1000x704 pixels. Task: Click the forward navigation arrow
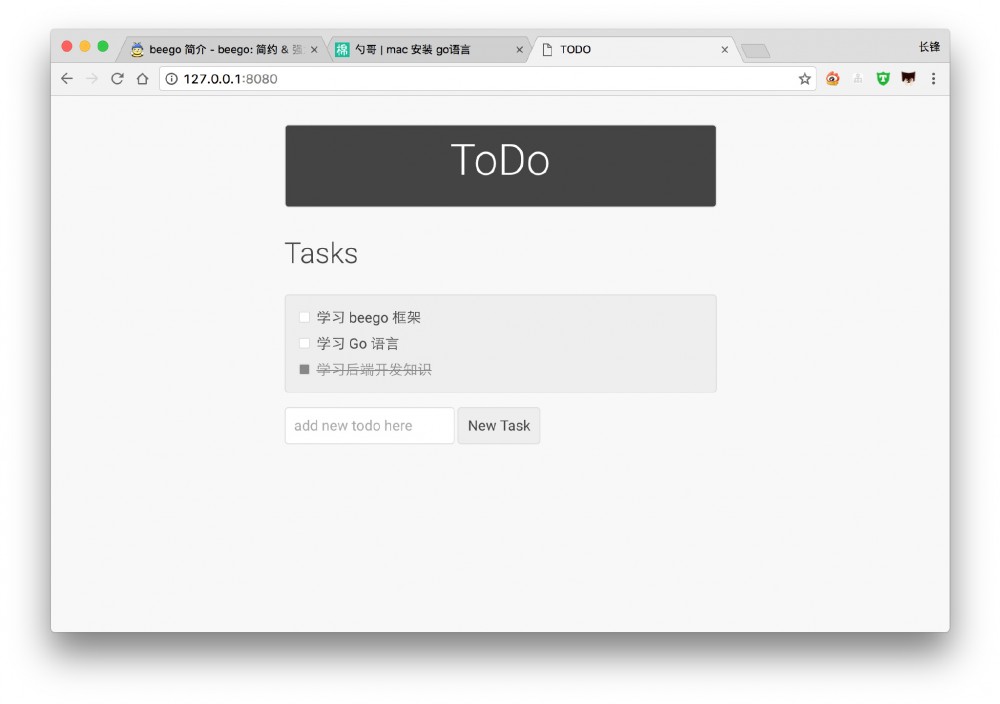tap(89, 78)
